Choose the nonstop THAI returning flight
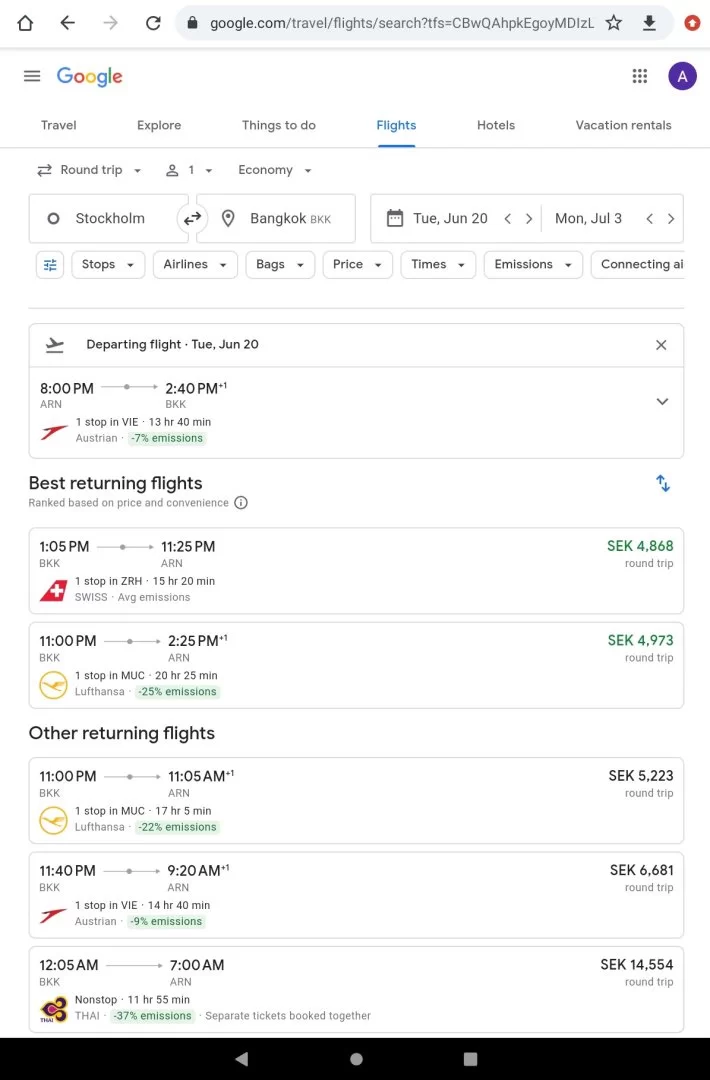This screenshot has width=710, height=1080. 356,988
